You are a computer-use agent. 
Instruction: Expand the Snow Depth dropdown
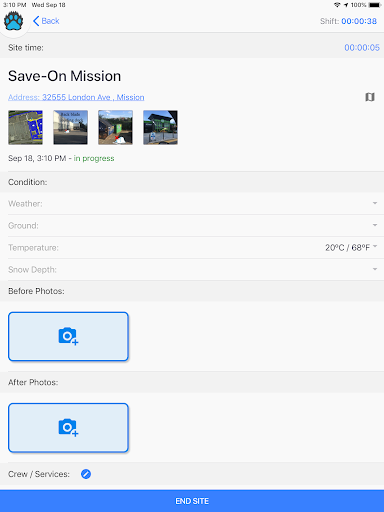coord(192,269)
